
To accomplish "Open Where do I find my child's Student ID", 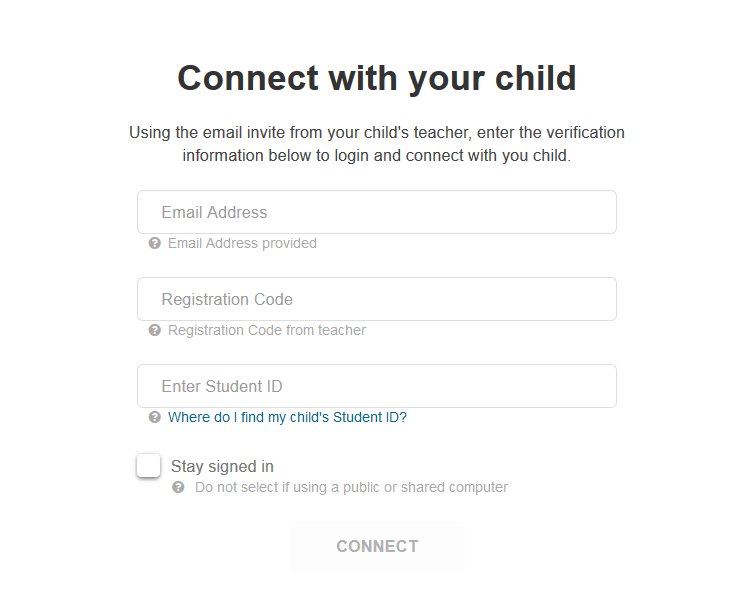I will tap(287, 417).
